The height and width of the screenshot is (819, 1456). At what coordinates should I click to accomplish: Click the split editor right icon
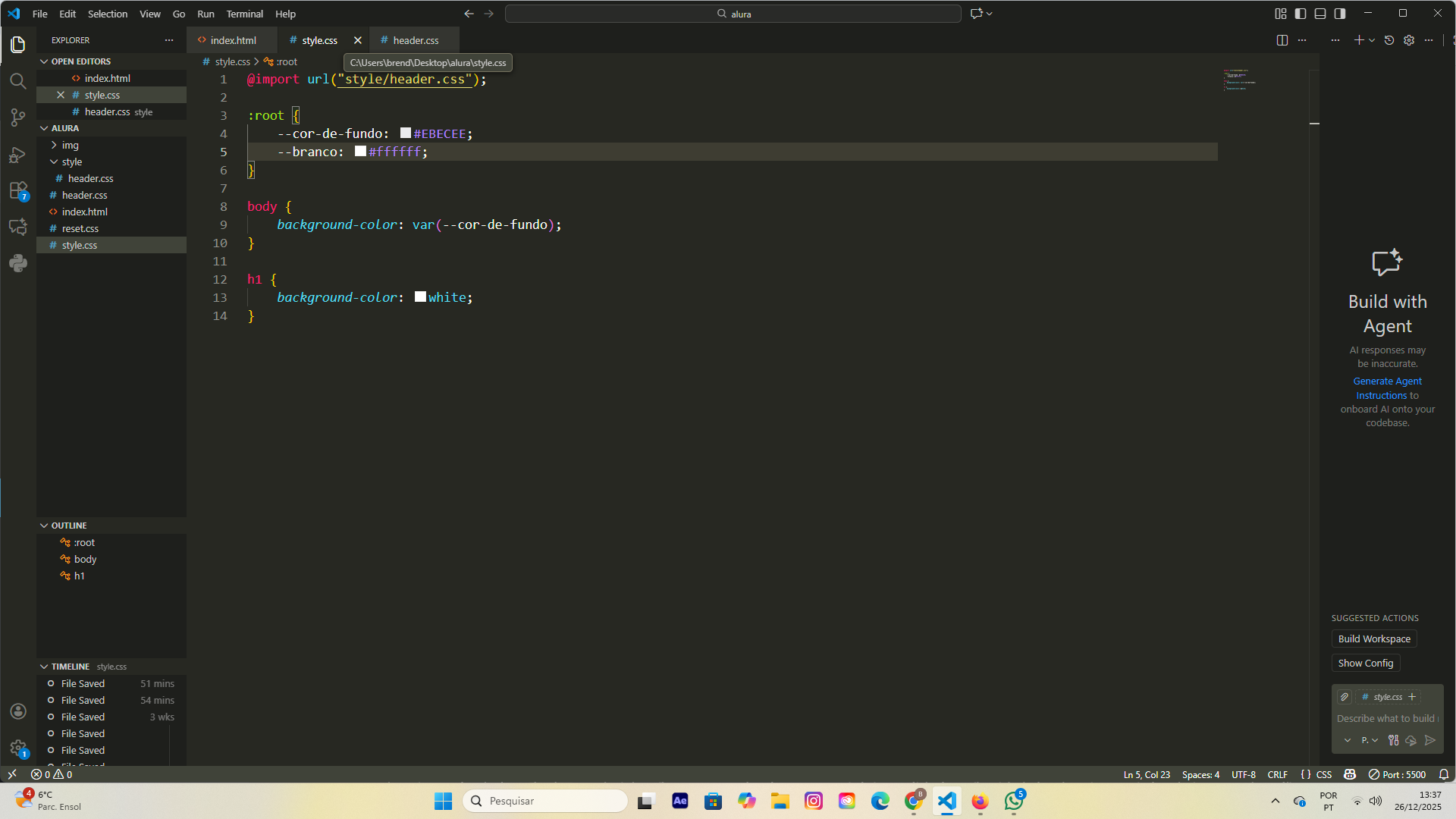(1282, 40)
